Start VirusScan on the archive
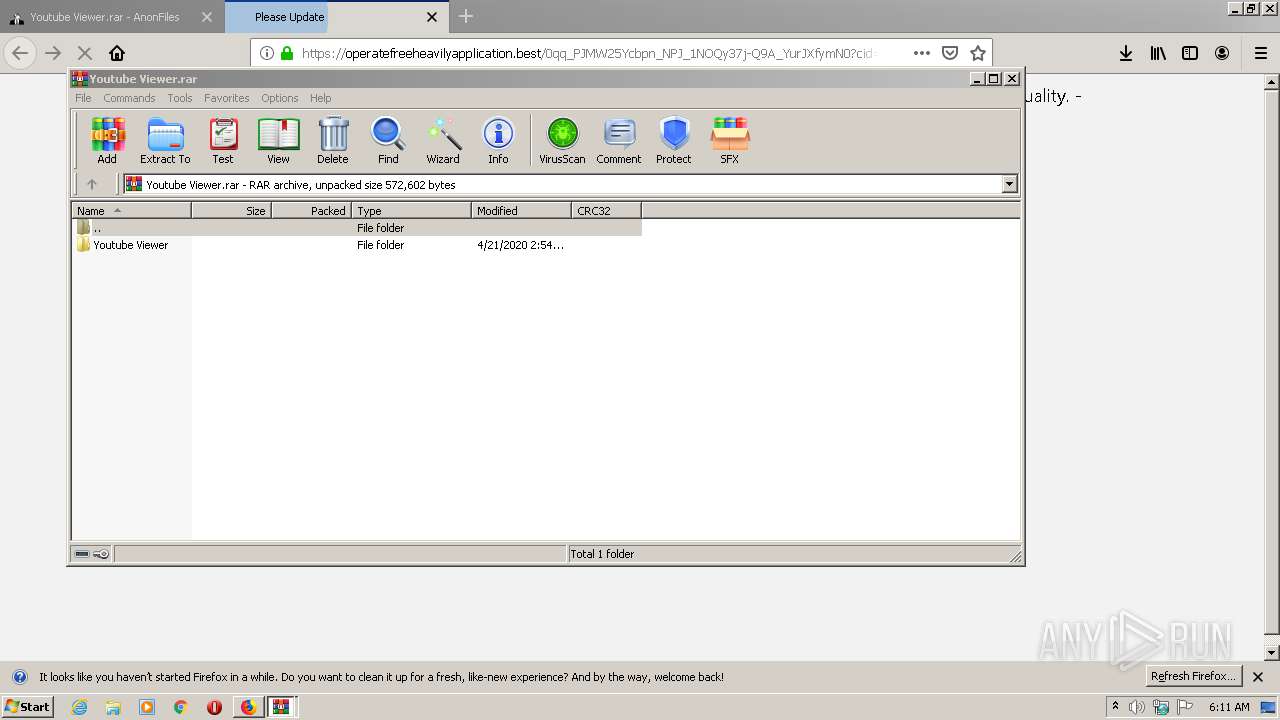 (562, 140)
